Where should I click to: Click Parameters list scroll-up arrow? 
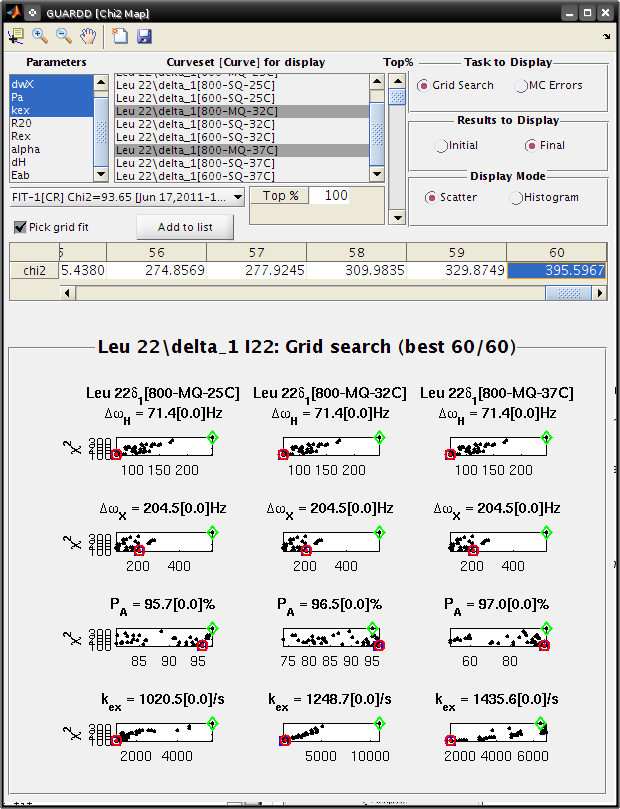(101, 82)
